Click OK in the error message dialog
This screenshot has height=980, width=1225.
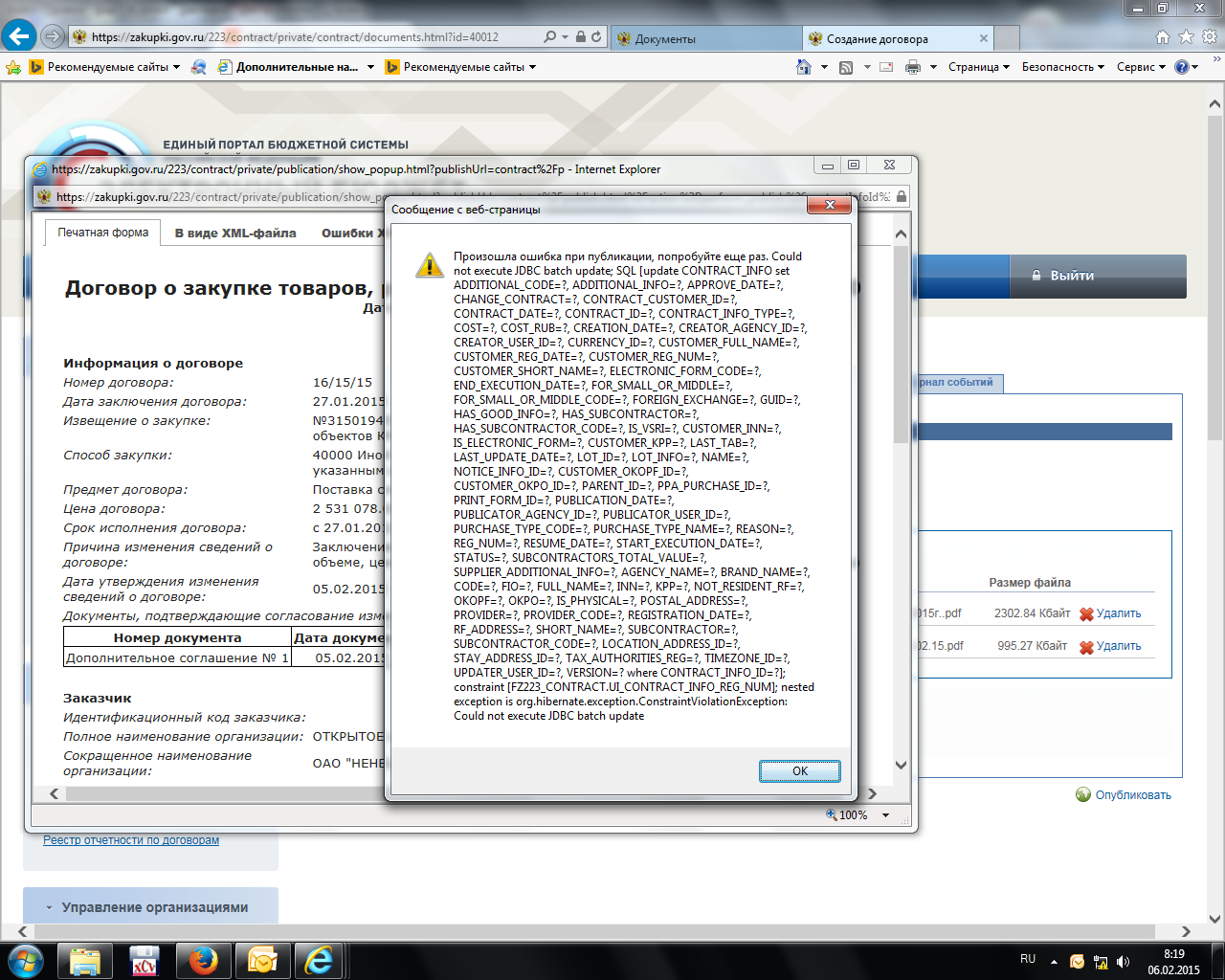pos(799,771)
